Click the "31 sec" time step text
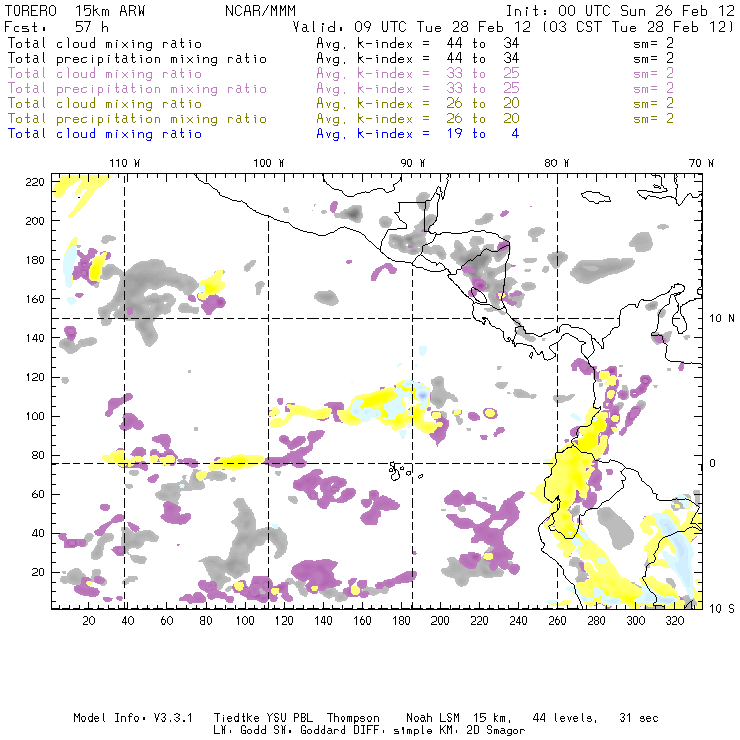Image resolution: width=740 pixels, height=740 pixels. (639, 718)
